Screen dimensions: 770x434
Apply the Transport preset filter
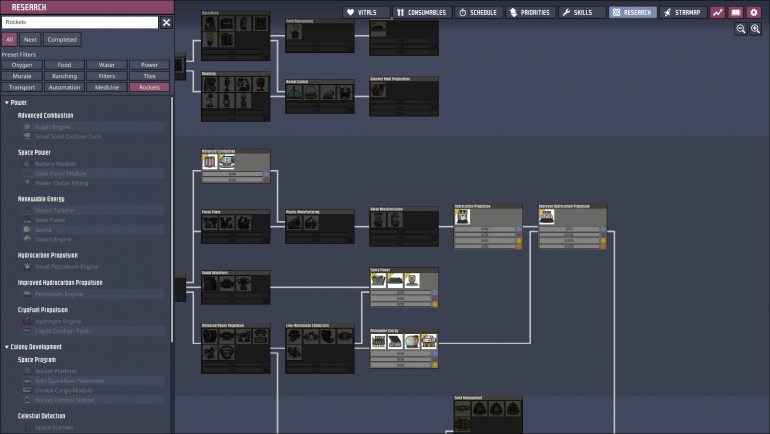[x=22, y=87]
